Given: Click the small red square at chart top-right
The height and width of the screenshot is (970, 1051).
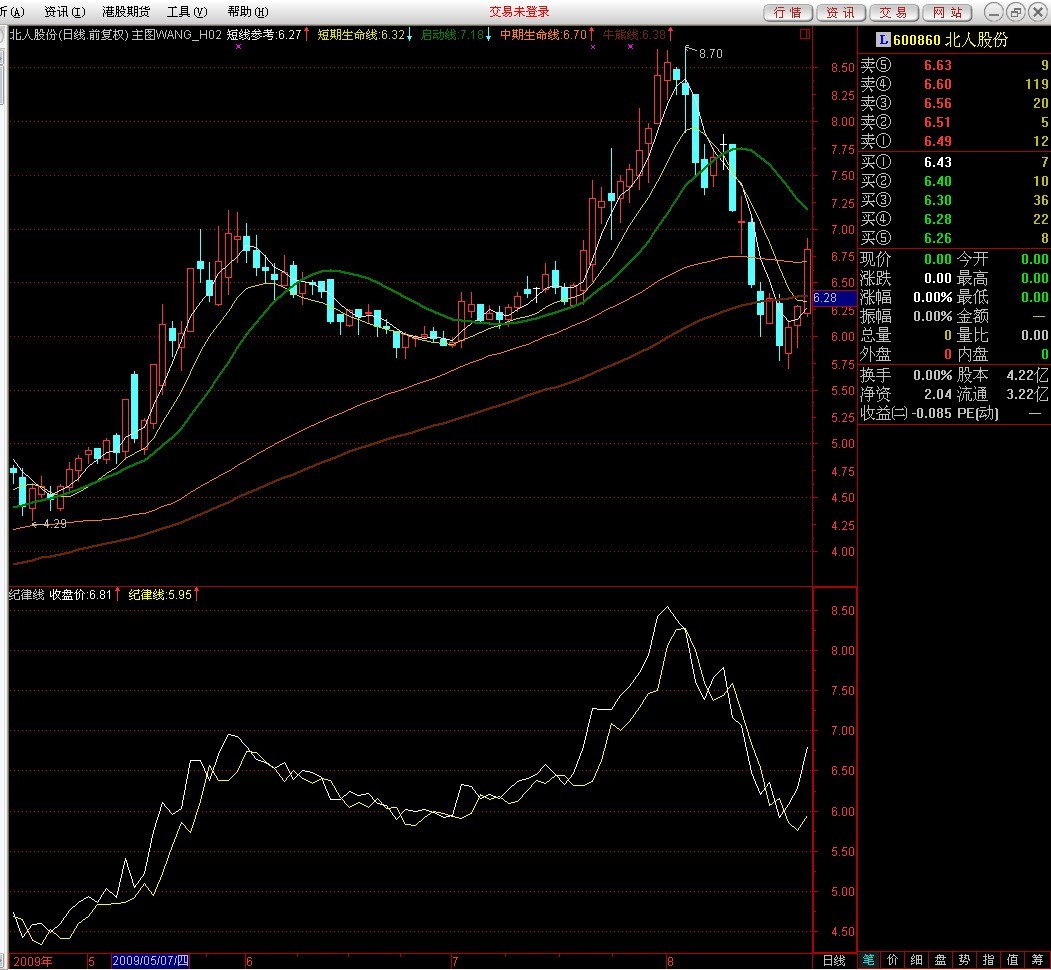Looking at the screenshot, I should 805,34.
